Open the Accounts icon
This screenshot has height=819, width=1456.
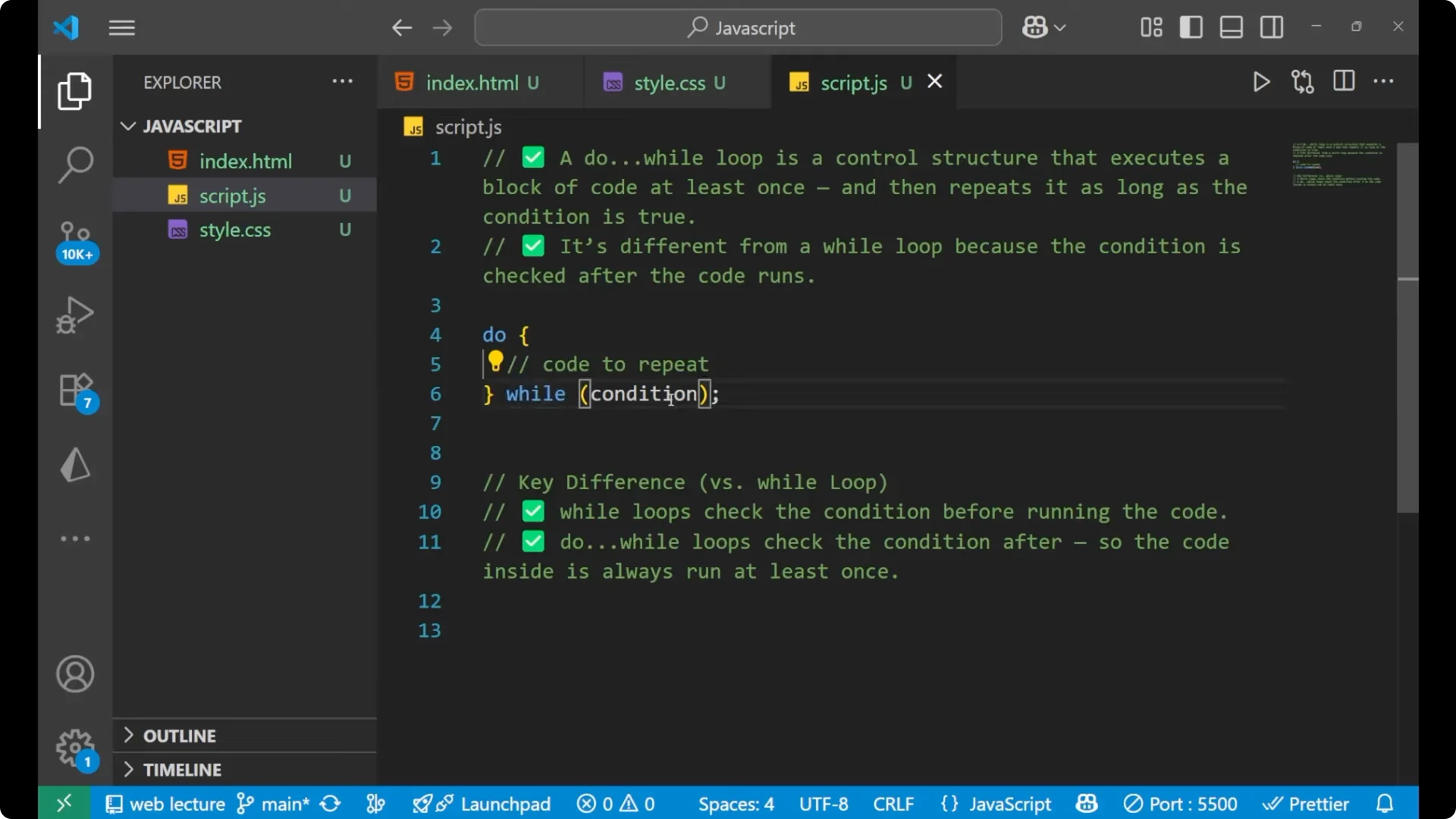coord(74,674)
